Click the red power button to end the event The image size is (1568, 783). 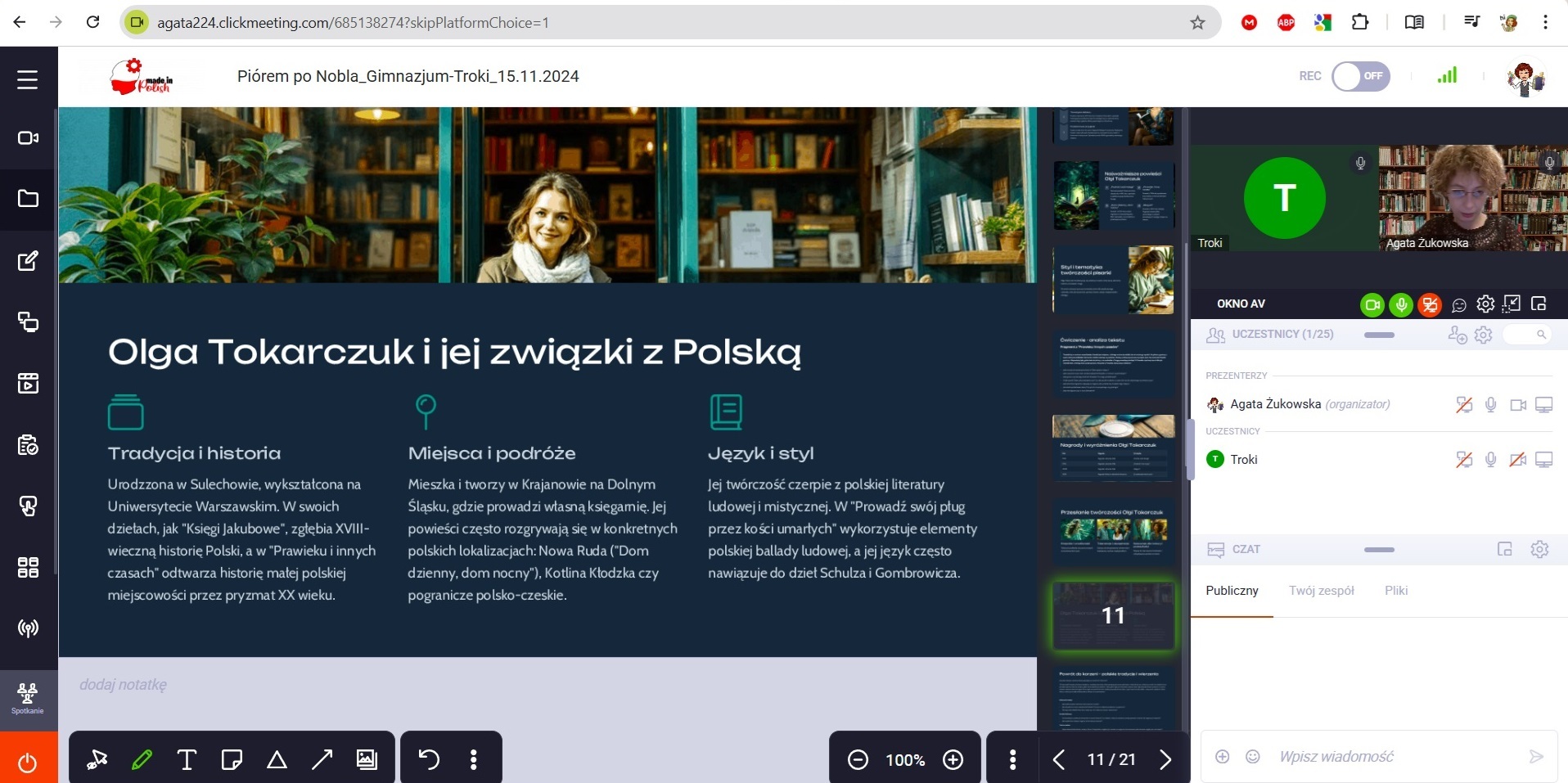[28, 761]
